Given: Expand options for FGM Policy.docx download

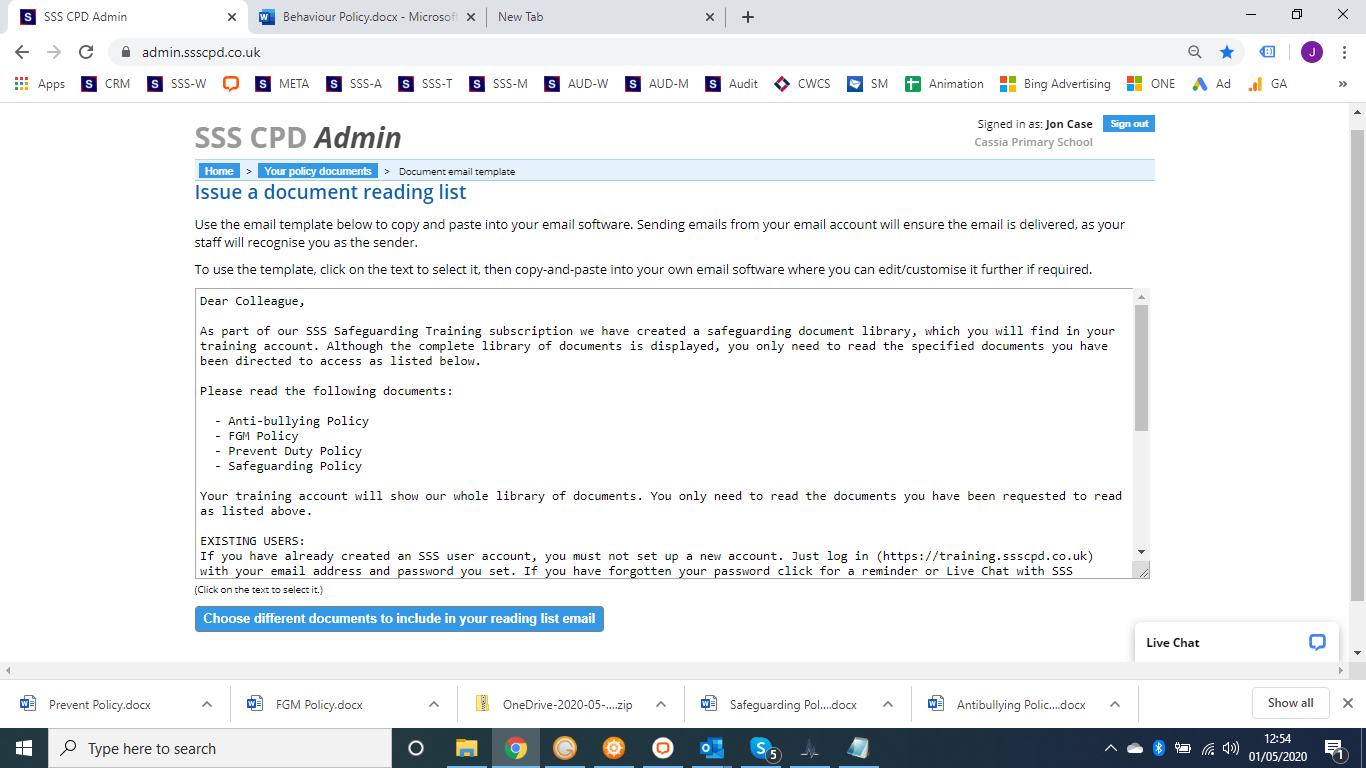Looking at the screenshot, I should click(434, 704).
